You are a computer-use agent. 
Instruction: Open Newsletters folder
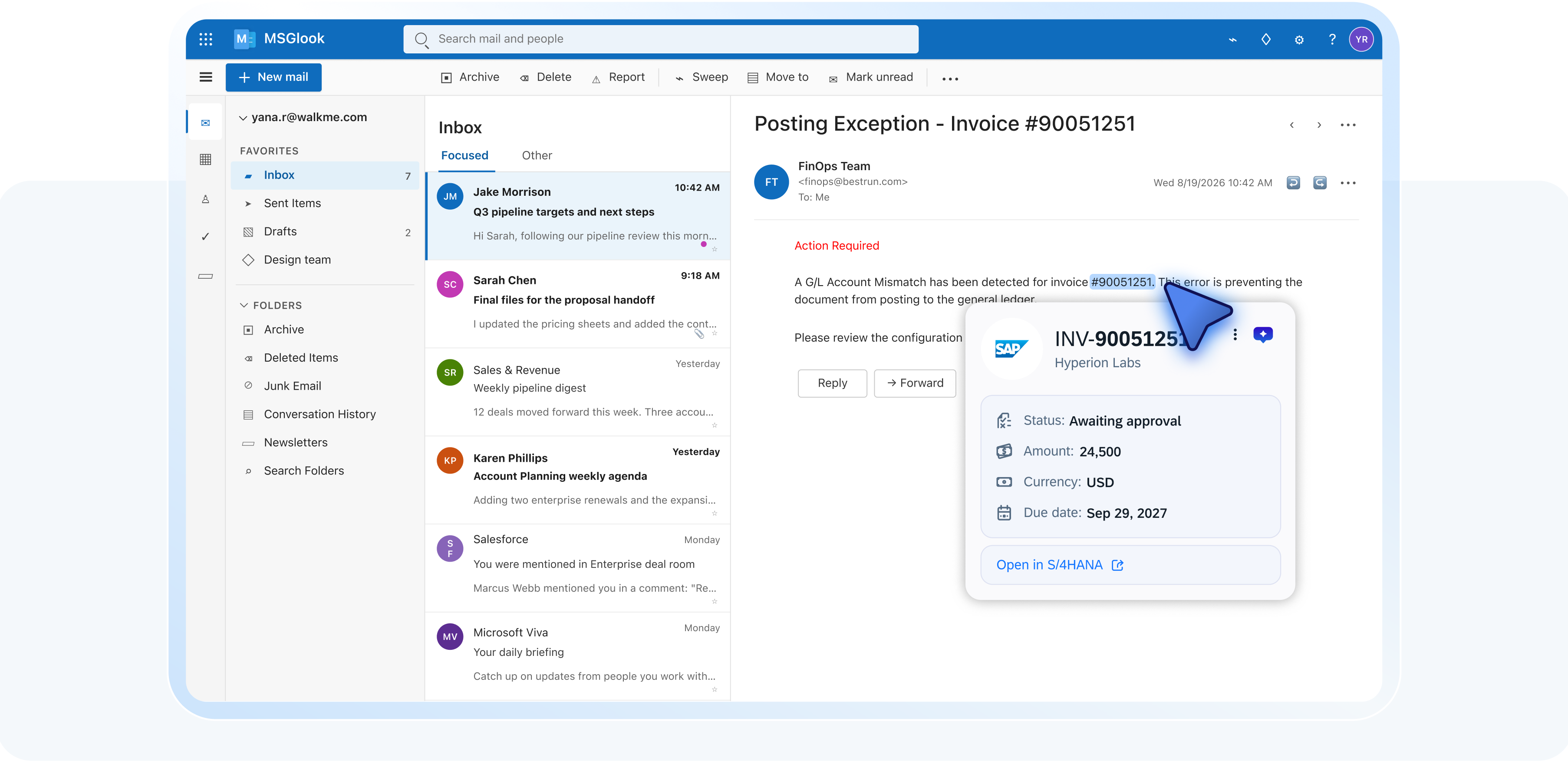point(325,443)
